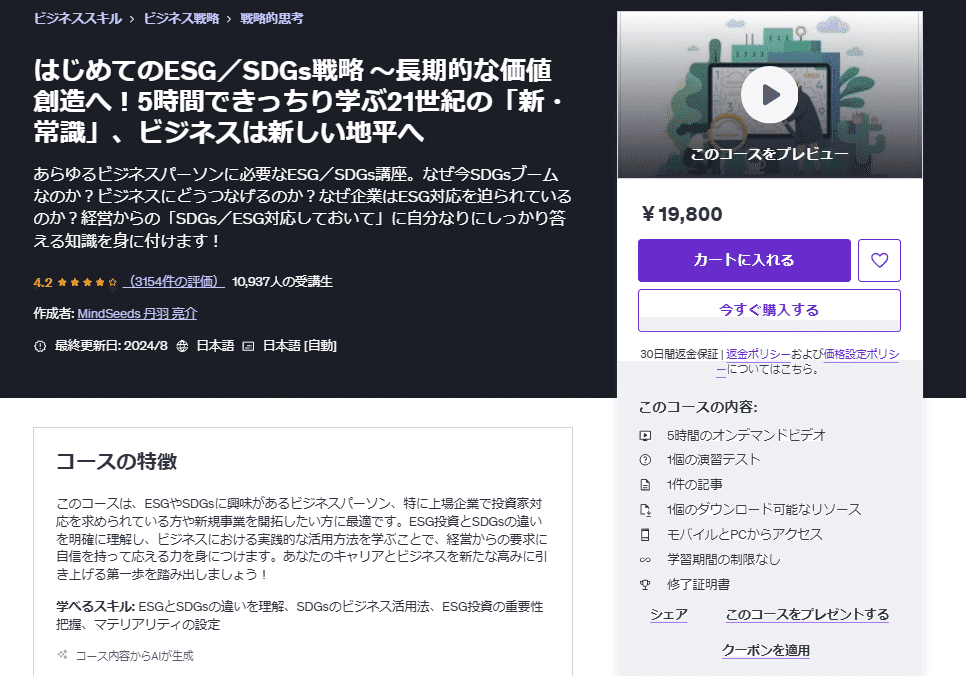Click the on-demand video icon beside 5時間
Screen dimensions: 966x676
tap(647, 434)
